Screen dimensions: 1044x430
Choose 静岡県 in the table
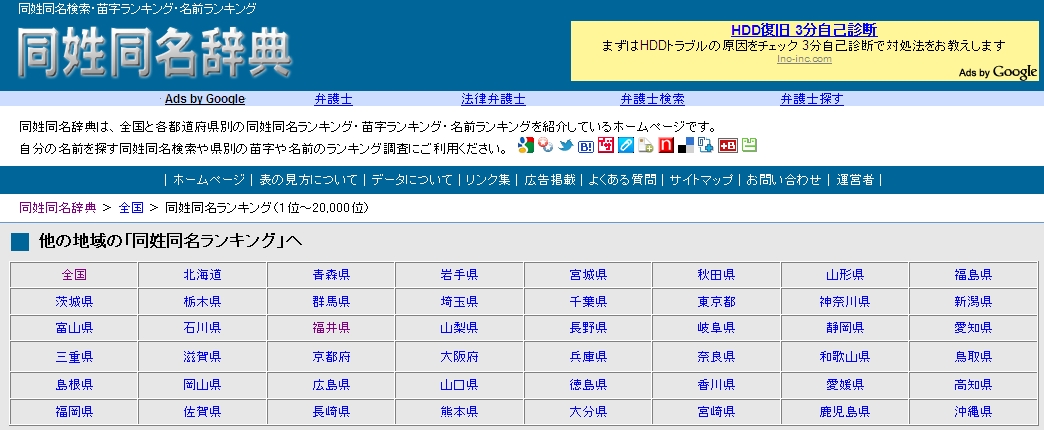click(x=844, y=327)
